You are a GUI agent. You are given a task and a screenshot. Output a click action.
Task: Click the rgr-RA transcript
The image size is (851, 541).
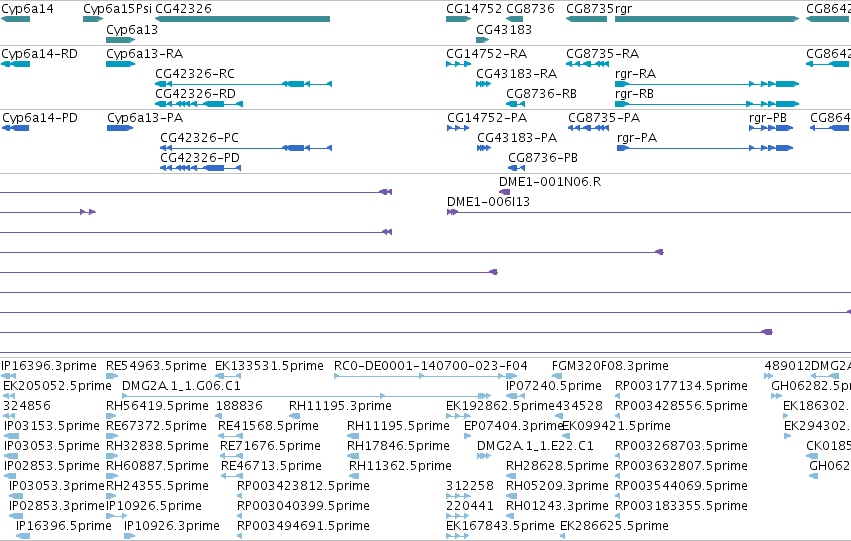[x=707, y=84]
